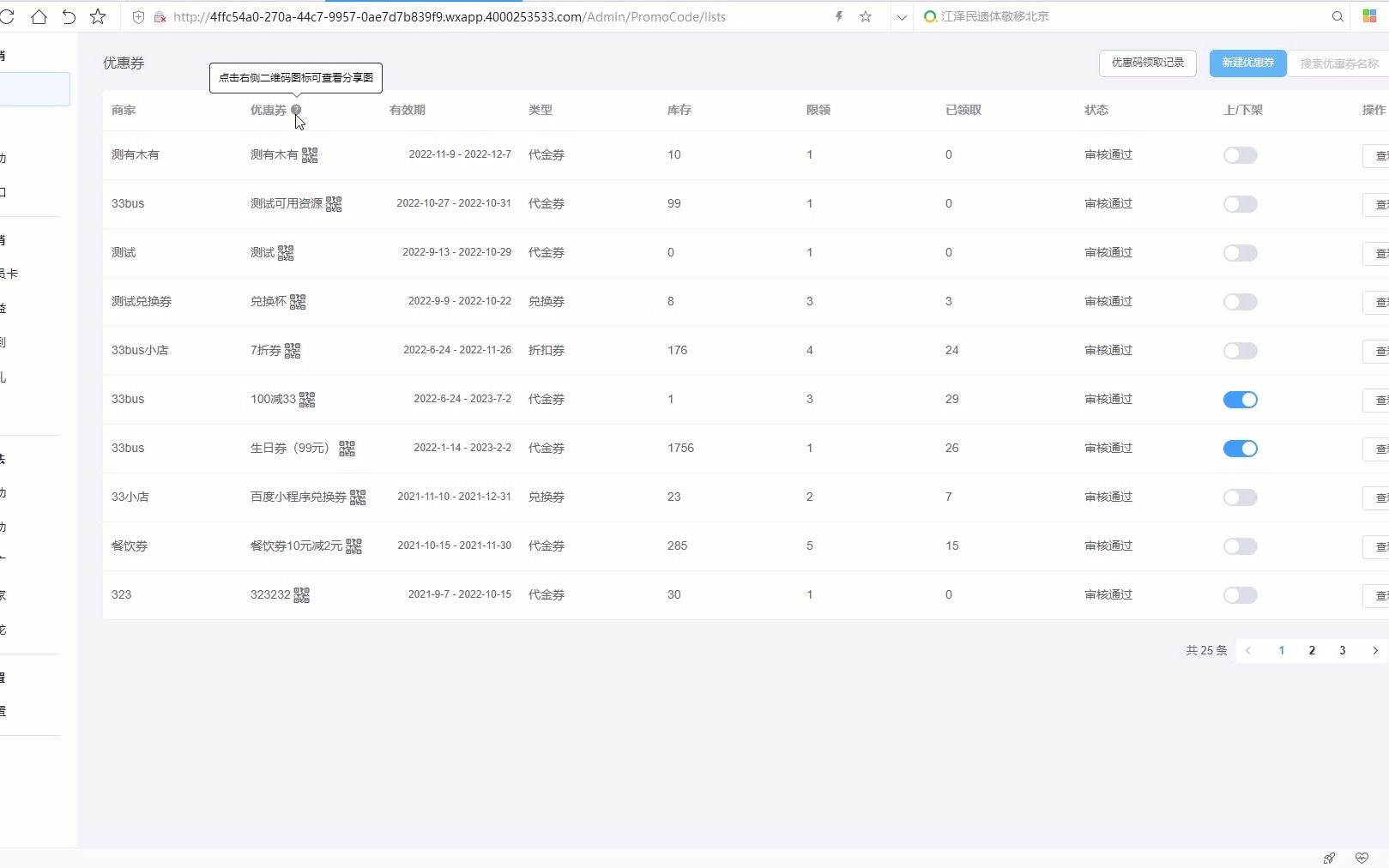Enable shelf switch for 兑换杯 coupon
This screenshot has height=868, width=1389.
pyautogui.click(x=1240, y=302)
